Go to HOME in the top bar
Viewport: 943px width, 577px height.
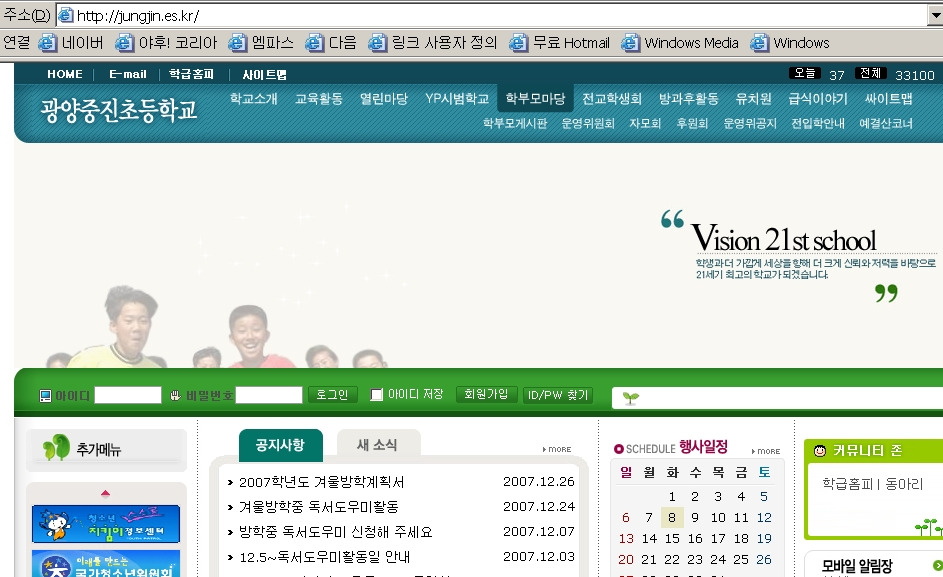pos(65,74)
